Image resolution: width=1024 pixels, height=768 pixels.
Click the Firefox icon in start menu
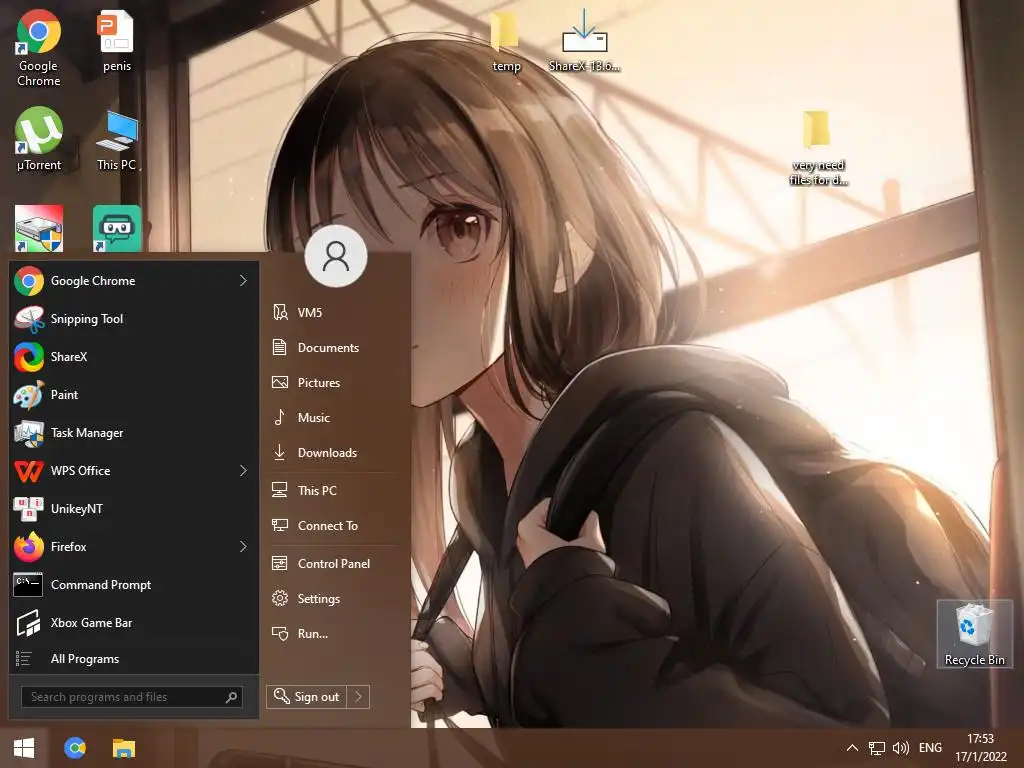pyautogui.click(x=29, y=547)
